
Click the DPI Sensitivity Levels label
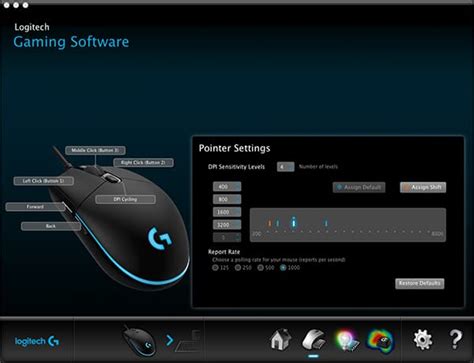(236, 167)
